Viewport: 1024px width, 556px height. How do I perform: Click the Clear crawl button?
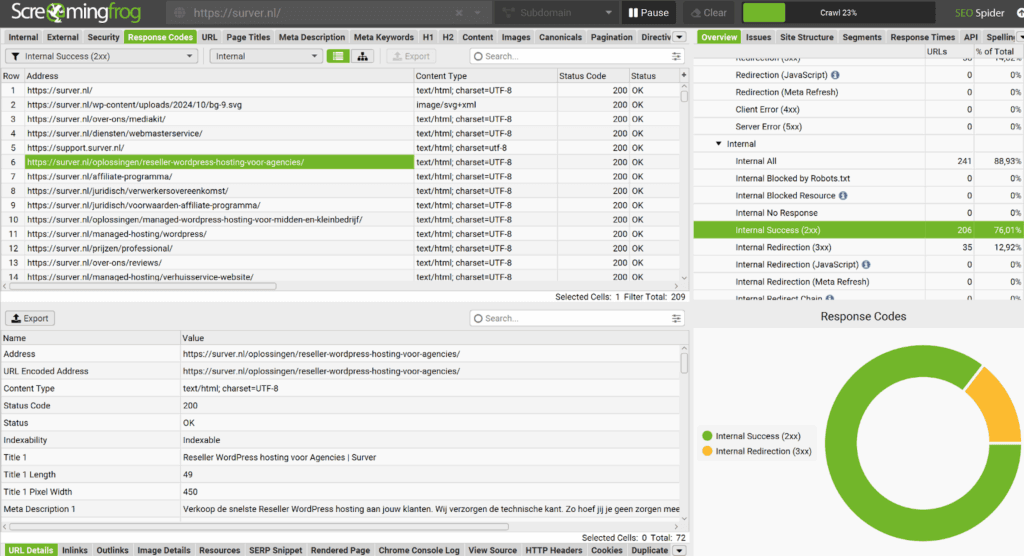709,12
